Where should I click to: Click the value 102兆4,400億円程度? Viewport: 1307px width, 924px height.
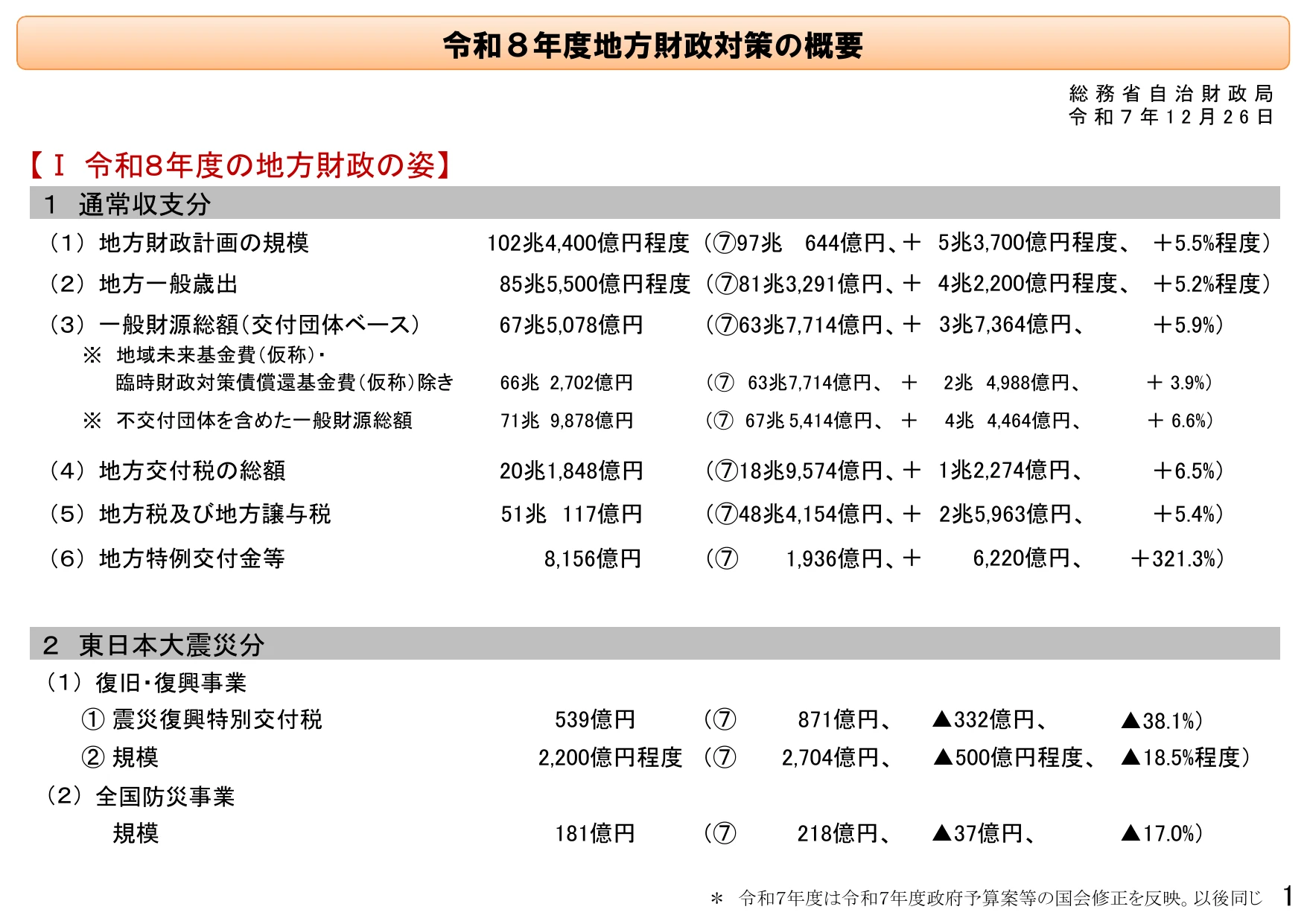point(588,243)
